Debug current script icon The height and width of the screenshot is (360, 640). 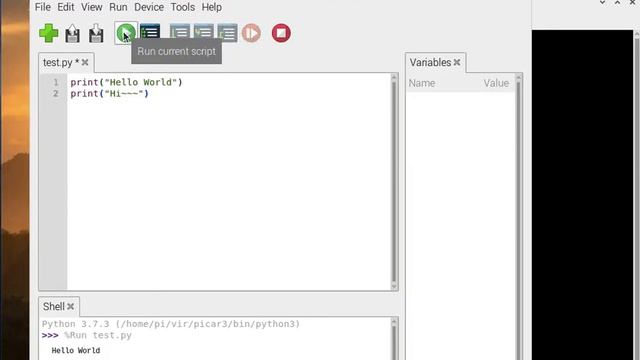[150, 31]
